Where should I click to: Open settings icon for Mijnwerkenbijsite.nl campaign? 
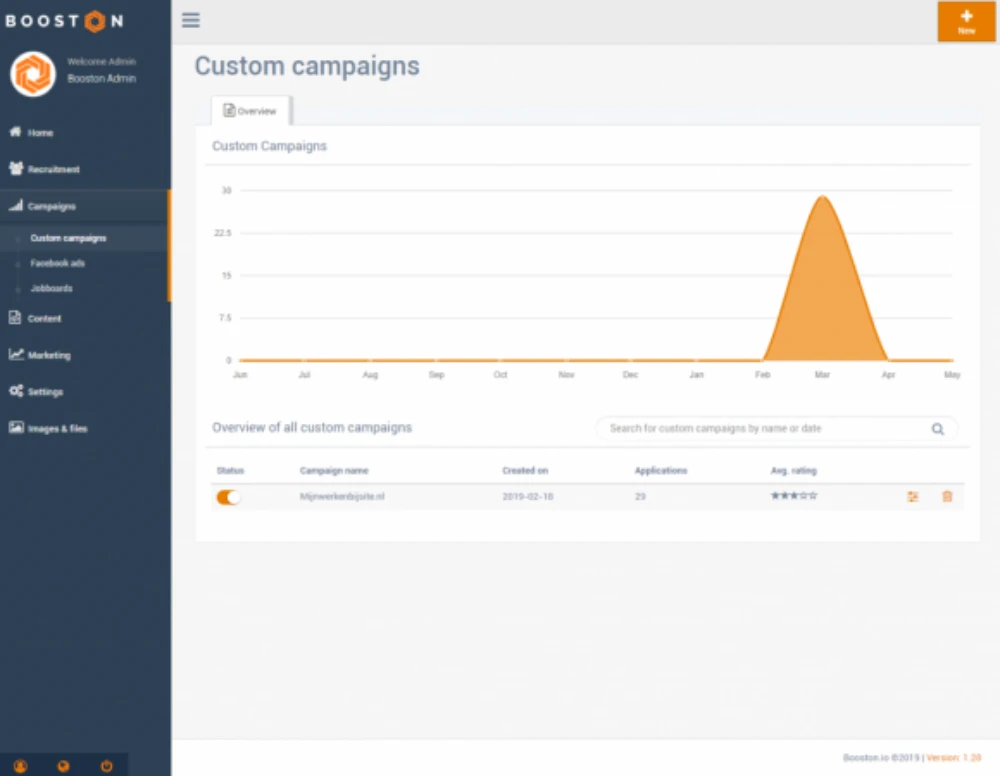pos(912,497)
